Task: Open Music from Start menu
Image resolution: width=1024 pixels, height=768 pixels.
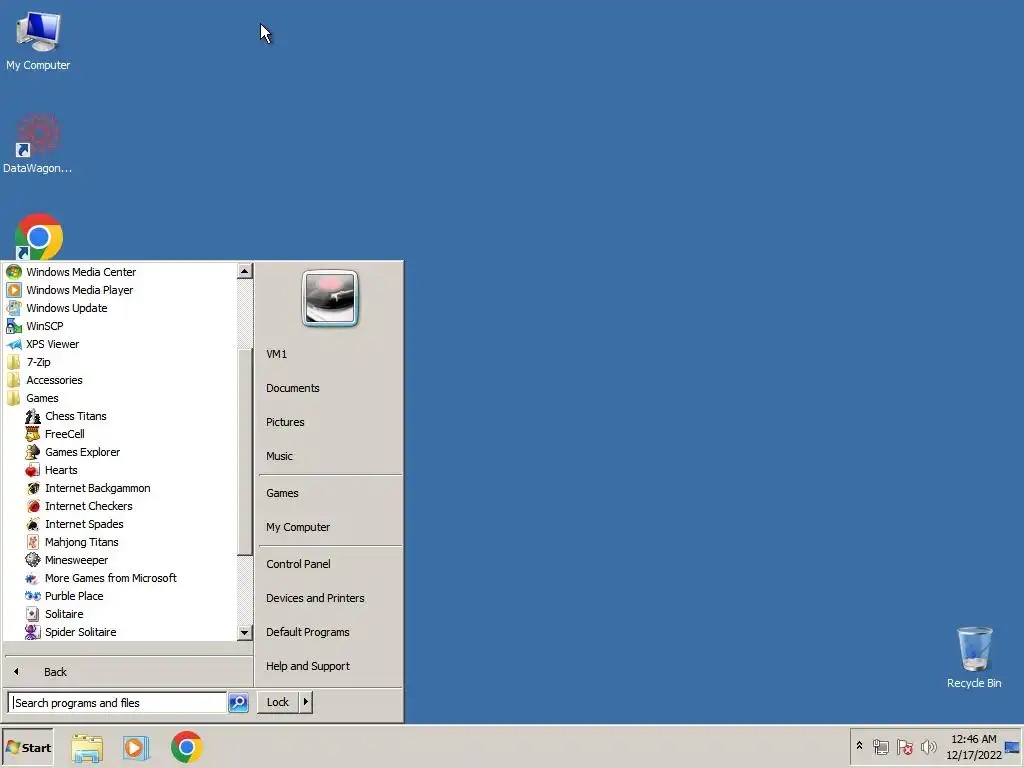Action: pos(280,456)
